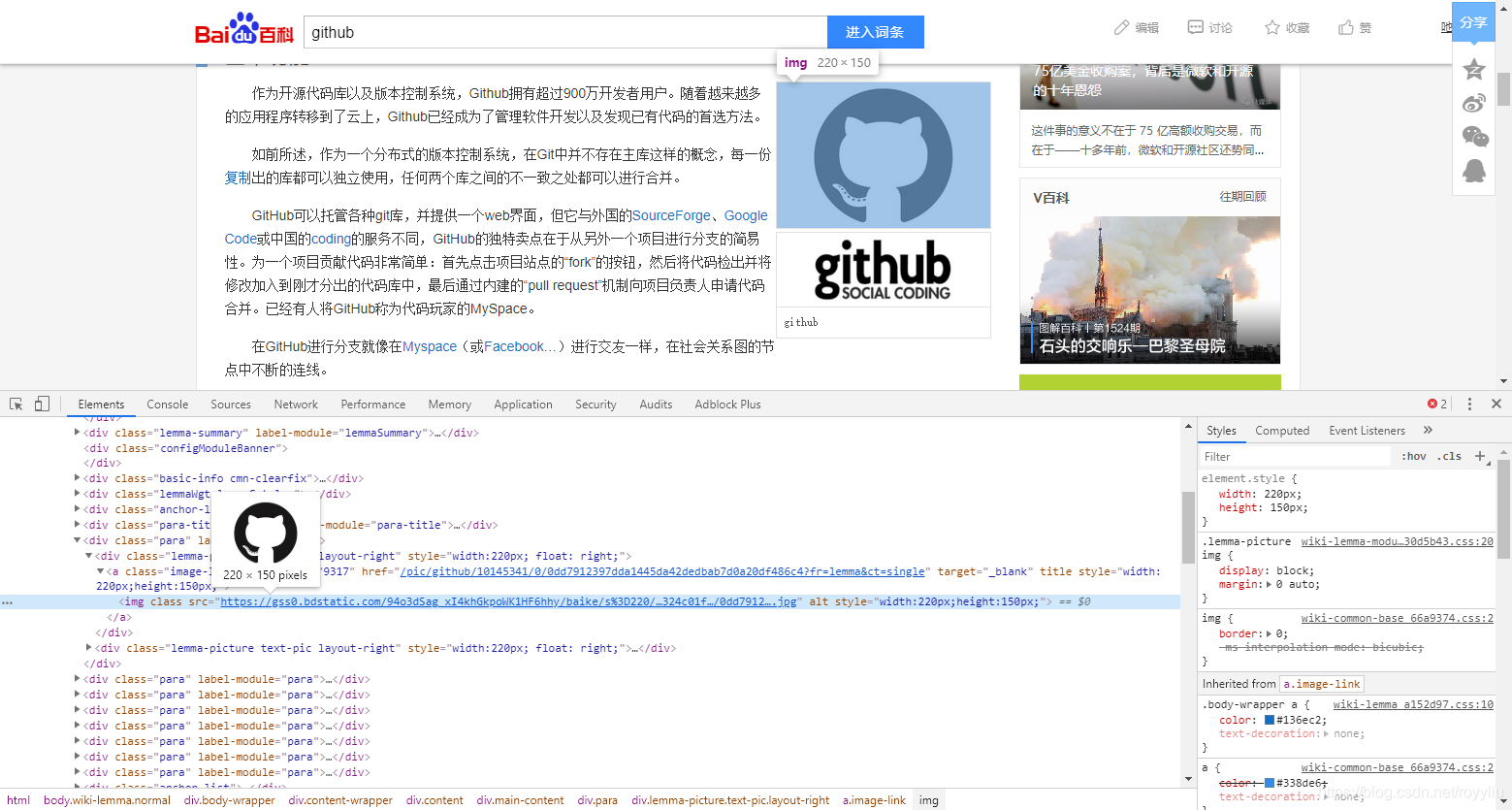Expand the margin property triangle
1512x810 pixels.
coord(1269,584)
